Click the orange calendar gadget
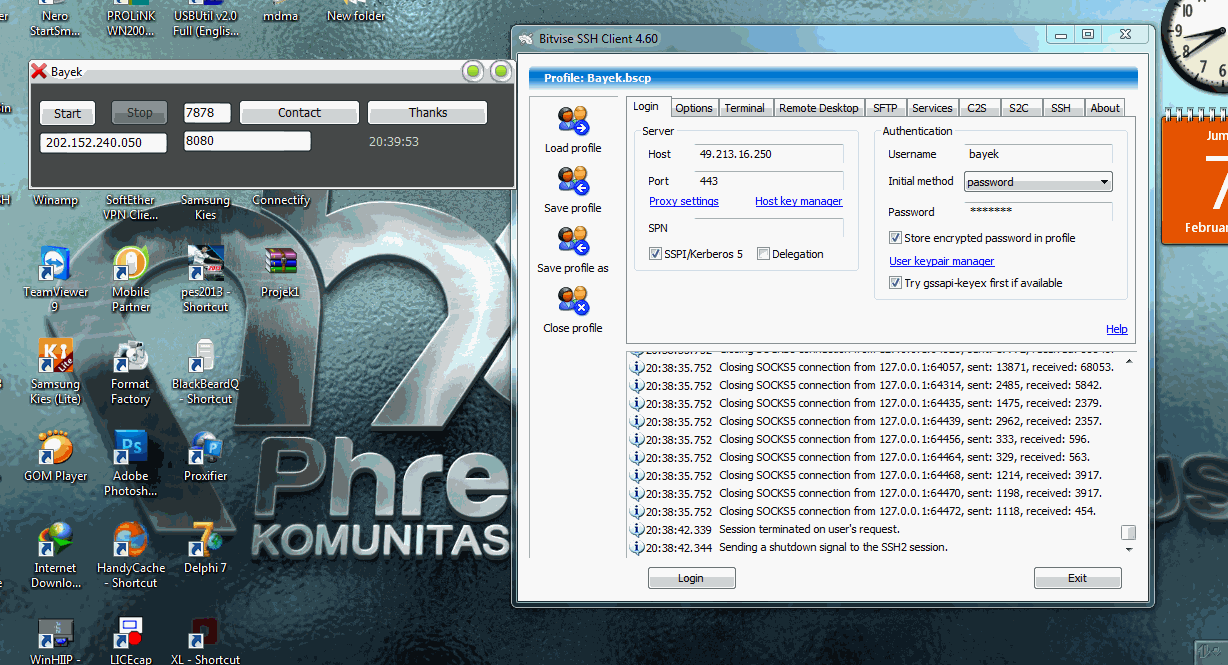This screenshot has height=665, width=1228. [x=1195, y=180]
